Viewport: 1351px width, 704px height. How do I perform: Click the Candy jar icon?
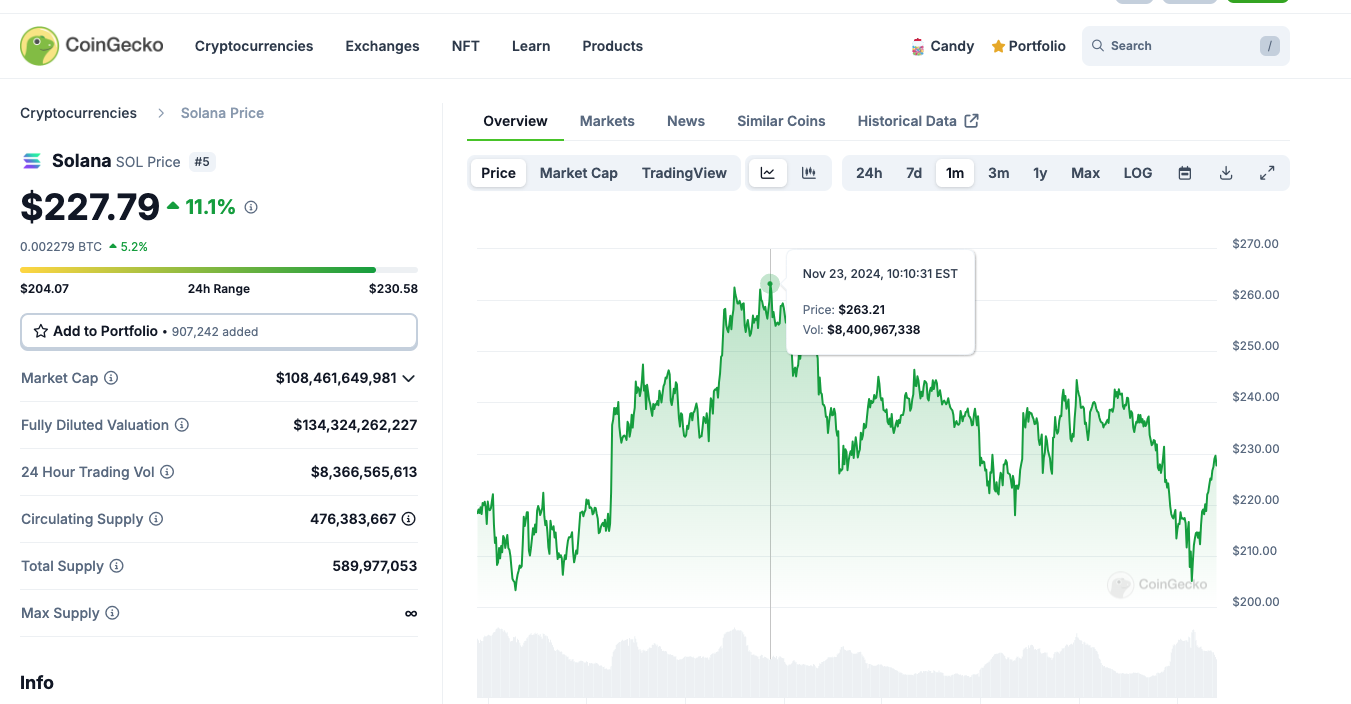(917, 46)
